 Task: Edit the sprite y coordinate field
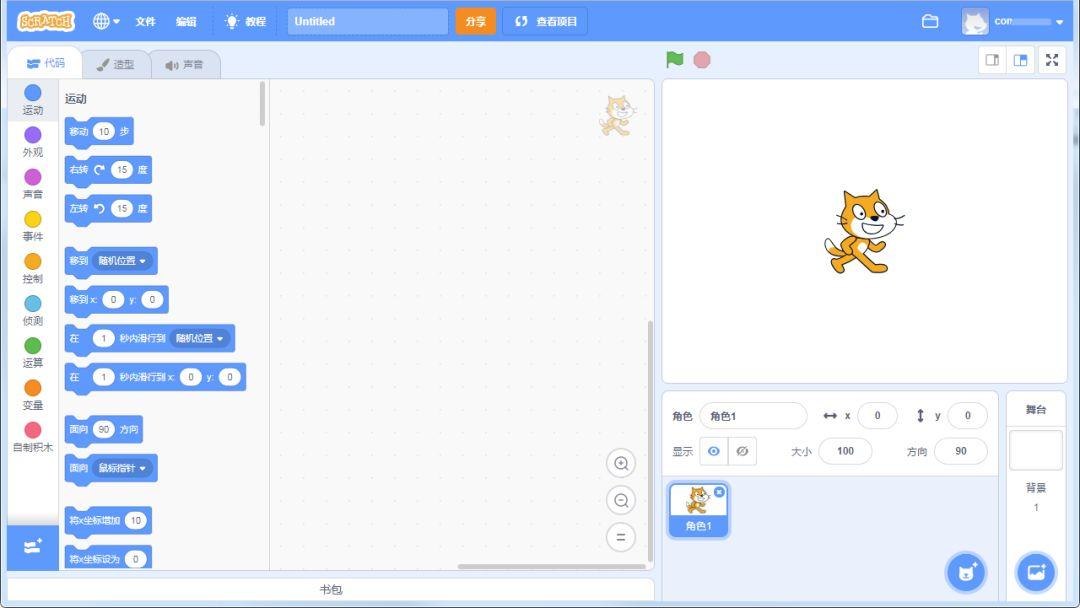tap(967, 416)
